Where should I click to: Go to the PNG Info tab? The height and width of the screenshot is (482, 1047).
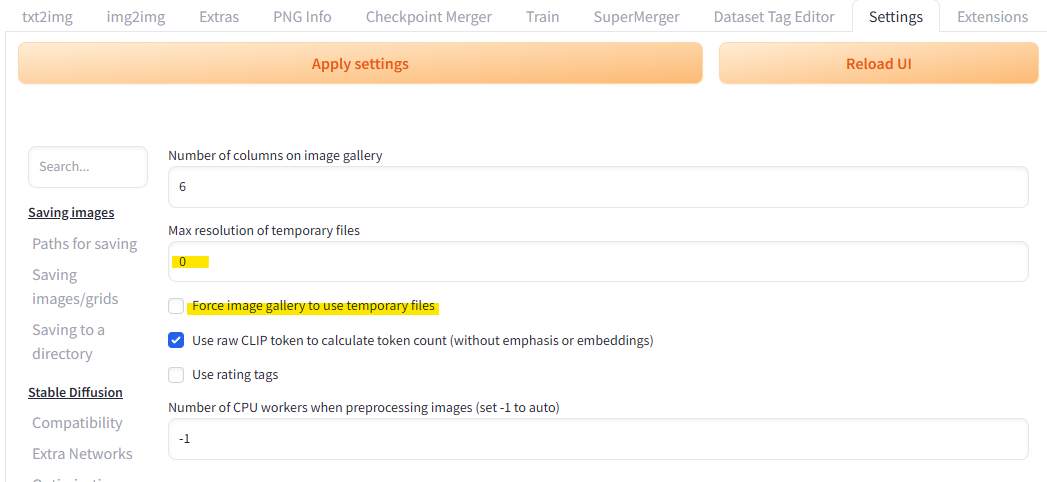click(302, 17)
